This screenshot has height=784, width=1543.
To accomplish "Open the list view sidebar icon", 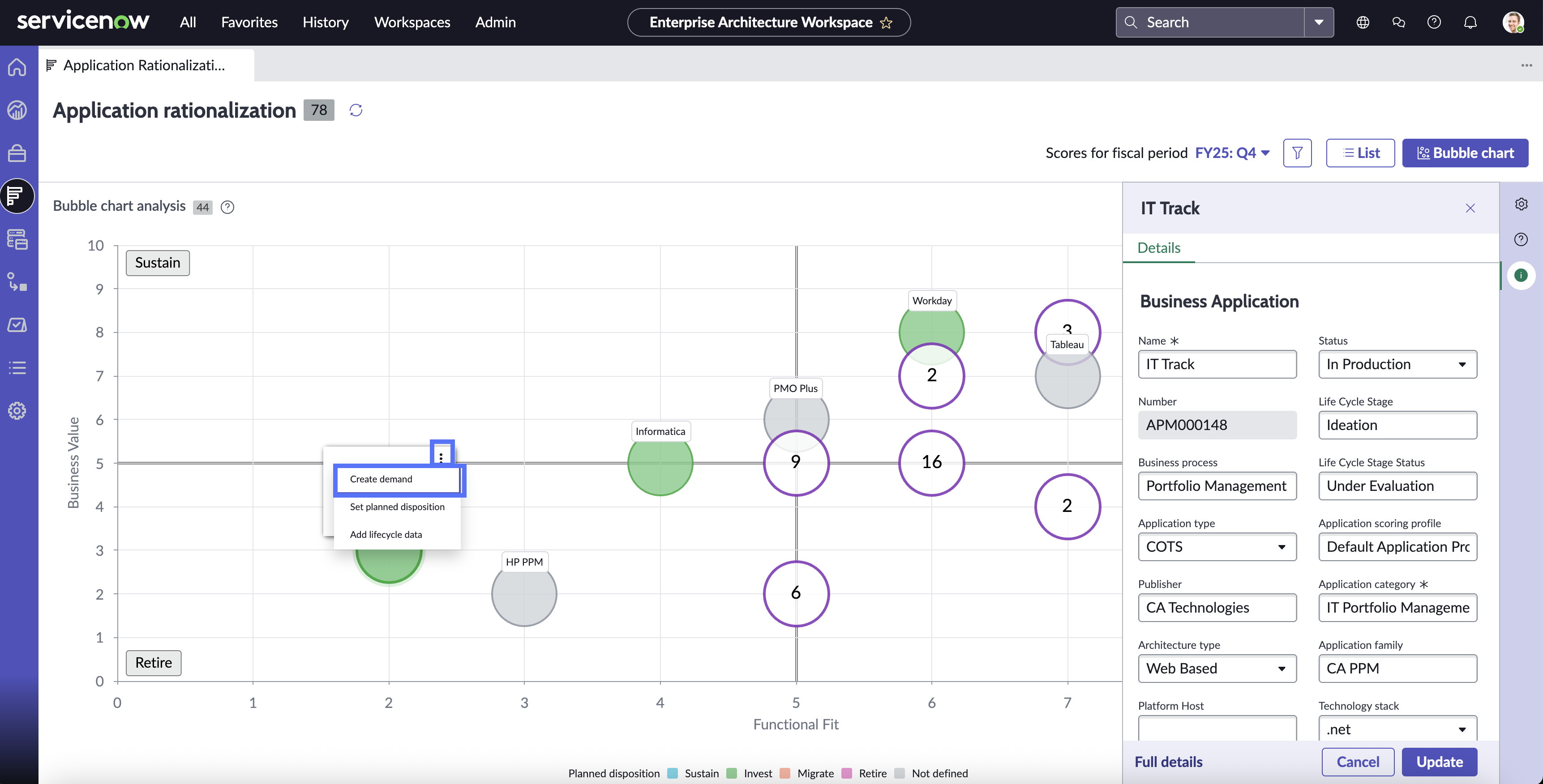I will [17, 367].
